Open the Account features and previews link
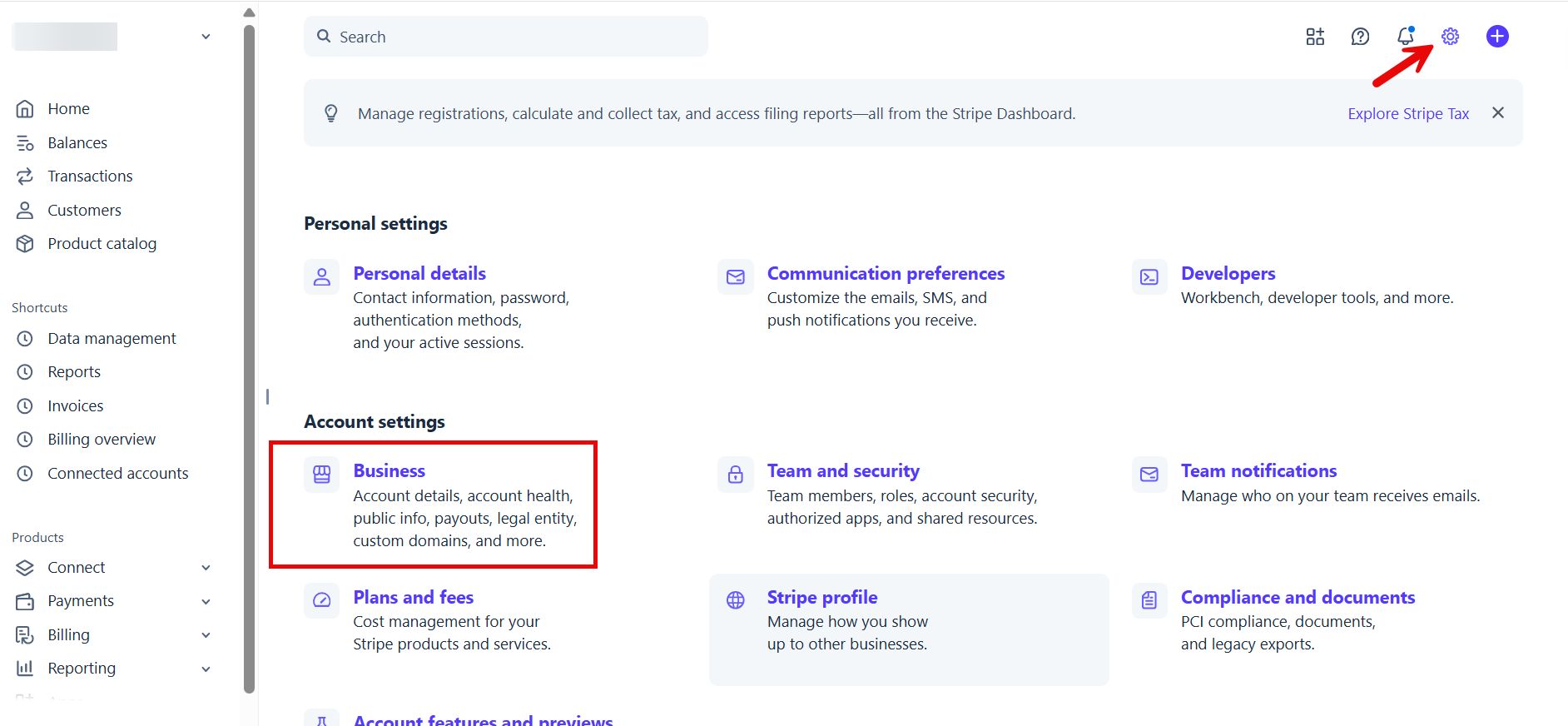 point(483,720)
